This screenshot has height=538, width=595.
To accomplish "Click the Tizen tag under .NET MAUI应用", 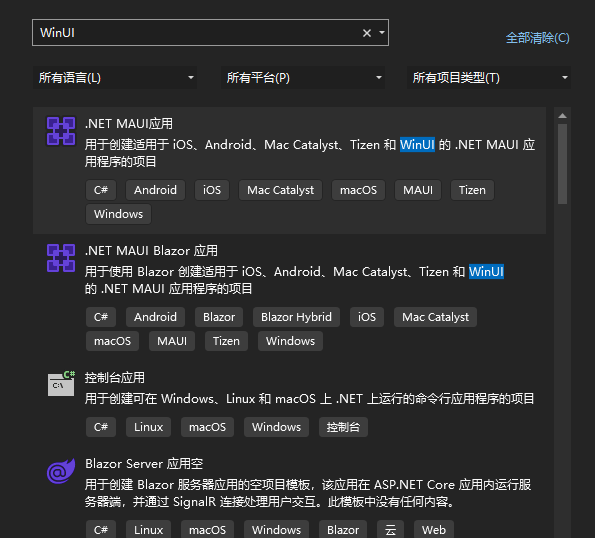I will (472, 190).
